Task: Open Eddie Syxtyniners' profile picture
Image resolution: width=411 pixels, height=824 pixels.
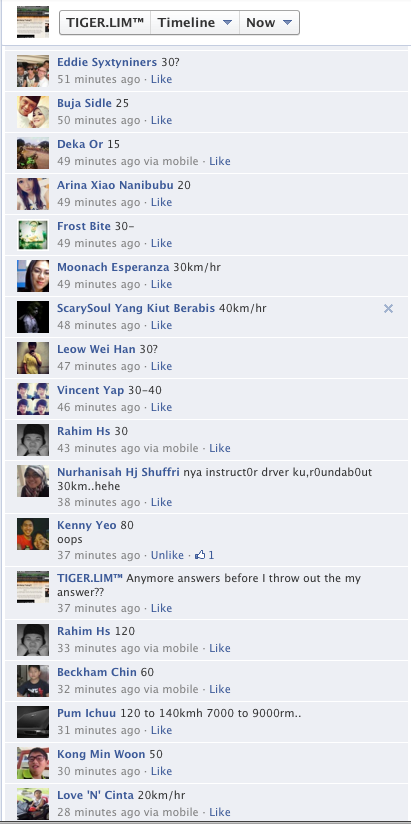Action: [x=33, y=71]
